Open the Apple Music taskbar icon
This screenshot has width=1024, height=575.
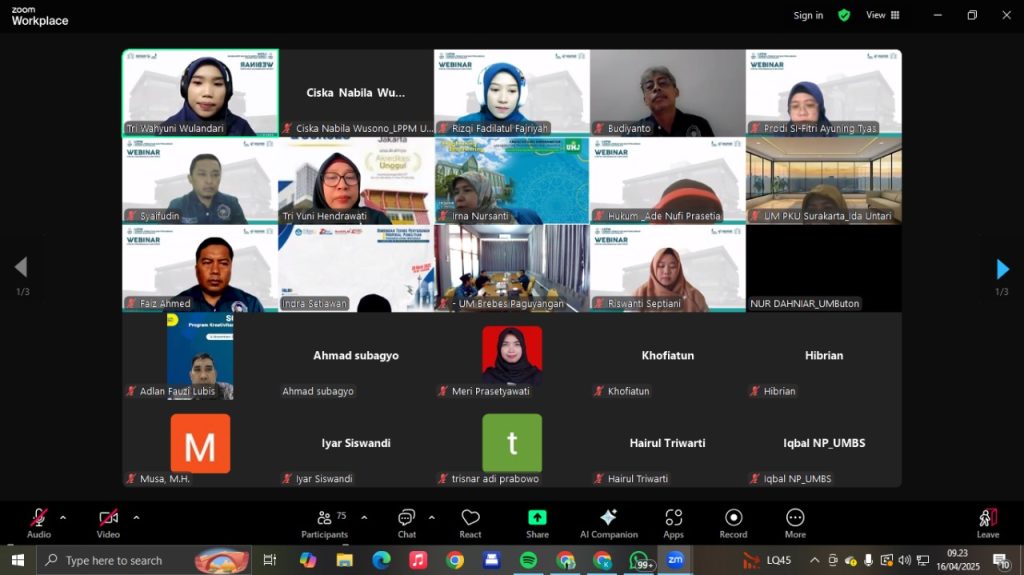click(418, 560)
